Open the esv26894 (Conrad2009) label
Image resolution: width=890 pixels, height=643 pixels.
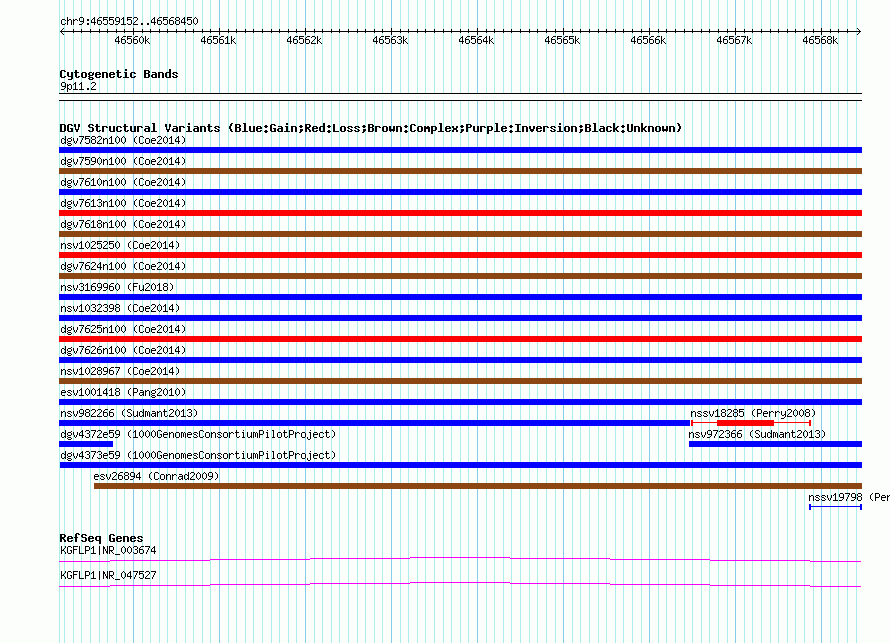tap(156, 476)
